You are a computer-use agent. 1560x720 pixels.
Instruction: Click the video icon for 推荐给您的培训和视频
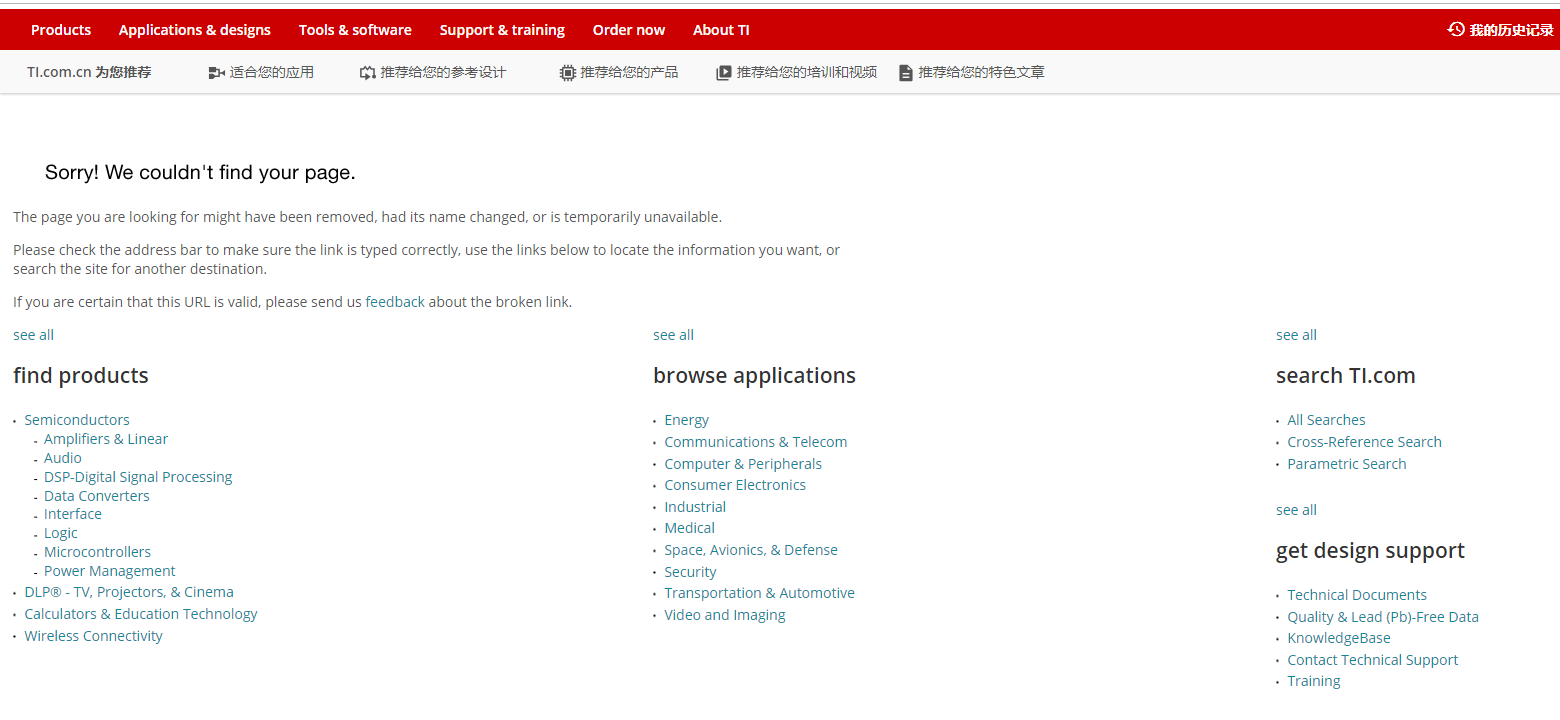724,73
